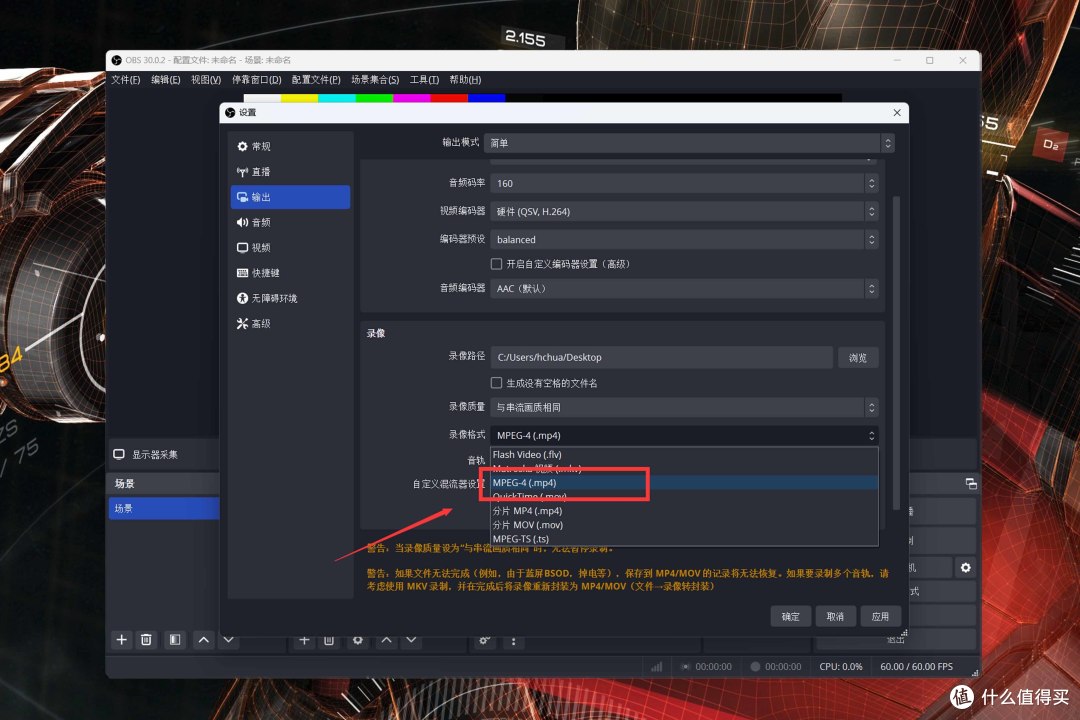Open the 常规 (General) settings page
The height and width of the screenshot is (720, 1080).
click(x=290, y=146)
